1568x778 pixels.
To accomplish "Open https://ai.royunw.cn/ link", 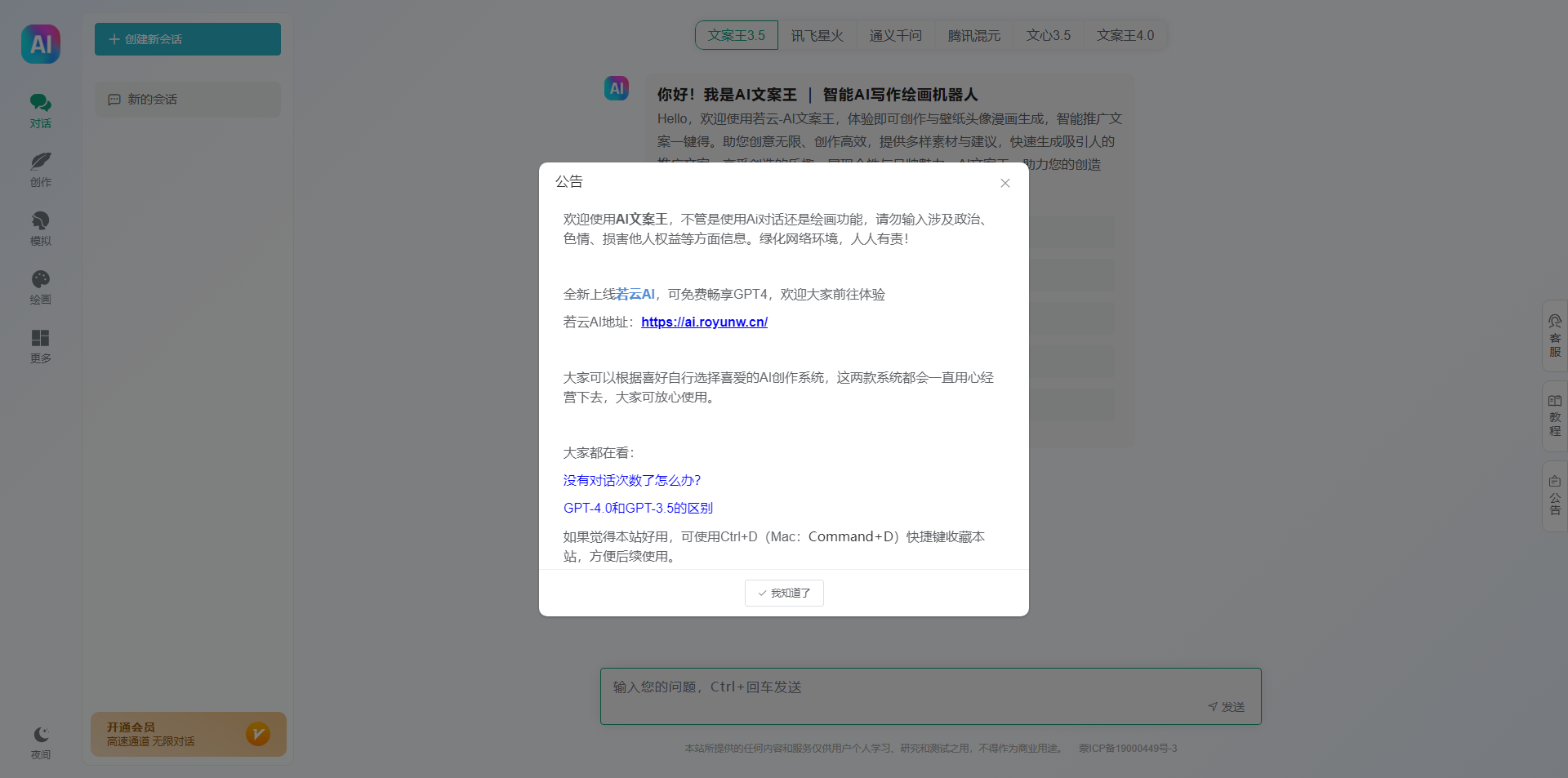I will (x=704, y=322).
